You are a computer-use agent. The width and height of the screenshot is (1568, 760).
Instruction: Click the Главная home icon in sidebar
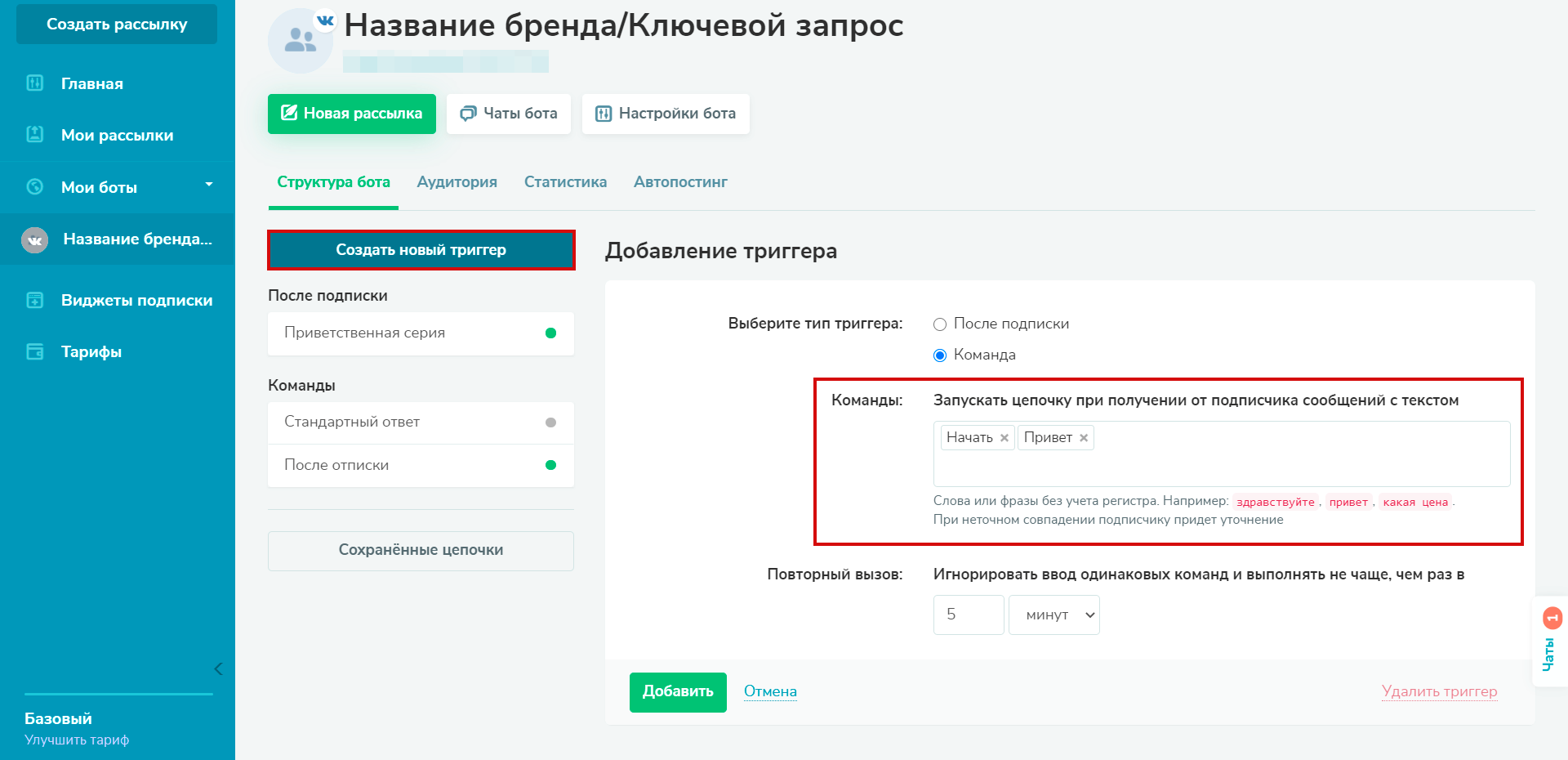(35, 83)
